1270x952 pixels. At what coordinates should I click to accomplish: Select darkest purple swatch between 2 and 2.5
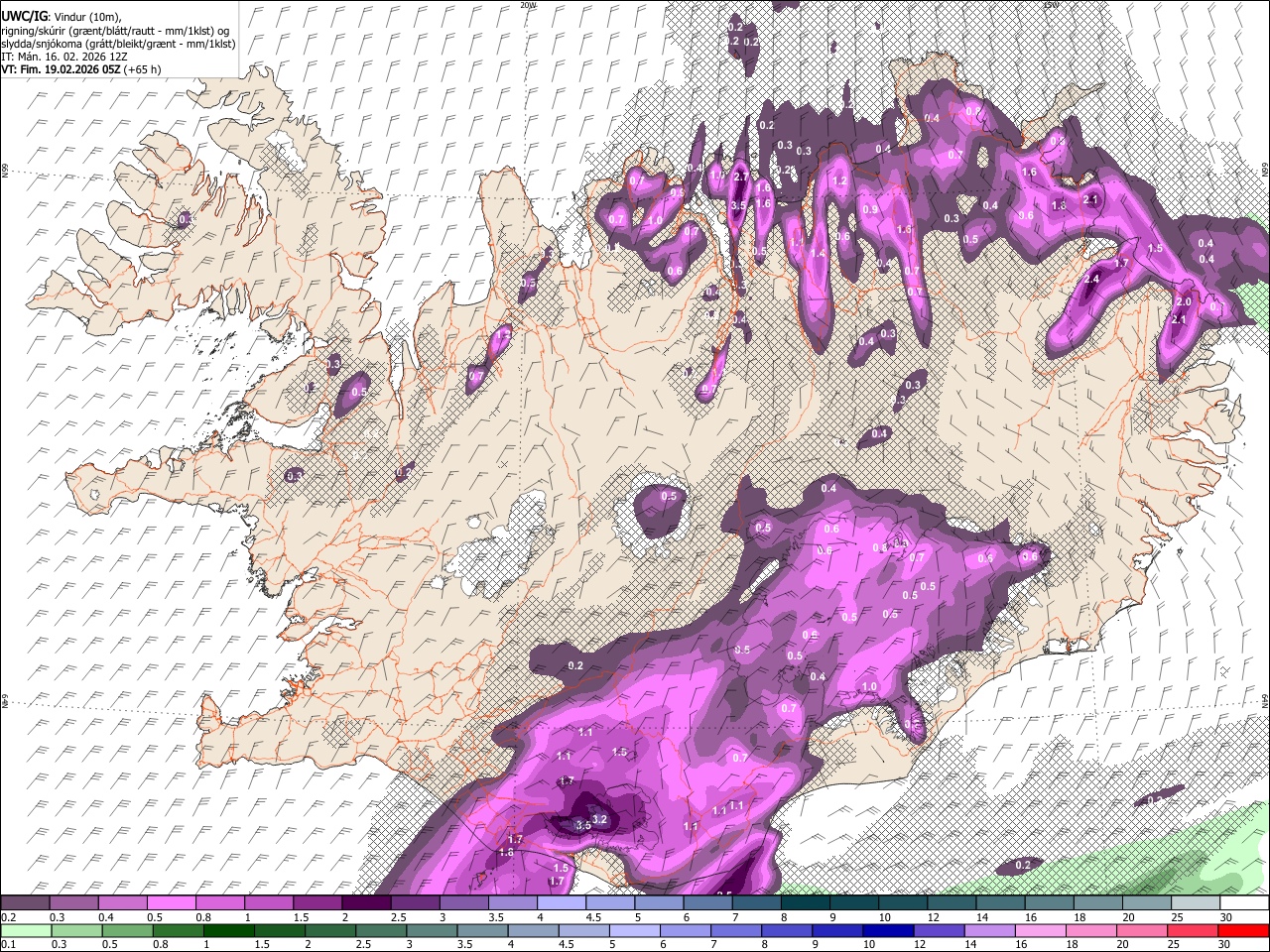(366, 903)
